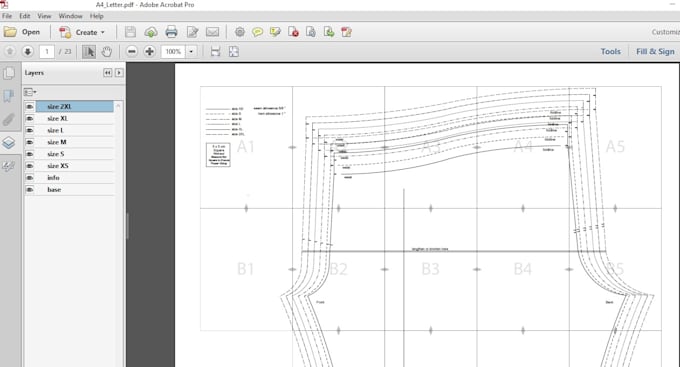This screenshot has width=680, height=367.
Task: Open the Fill & Sign pane
Action: (x=655, y=52)
